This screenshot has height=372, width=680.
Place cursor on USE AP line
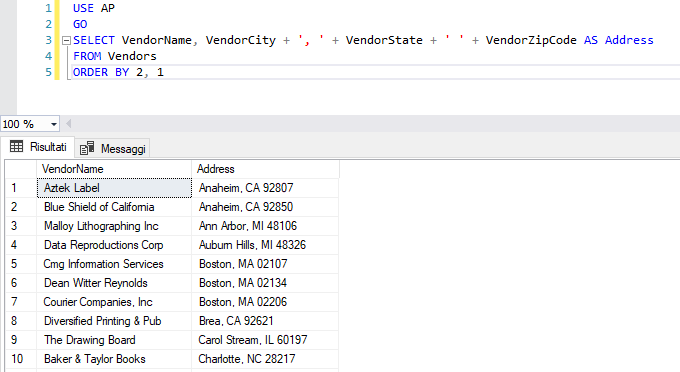pos(94,8)
